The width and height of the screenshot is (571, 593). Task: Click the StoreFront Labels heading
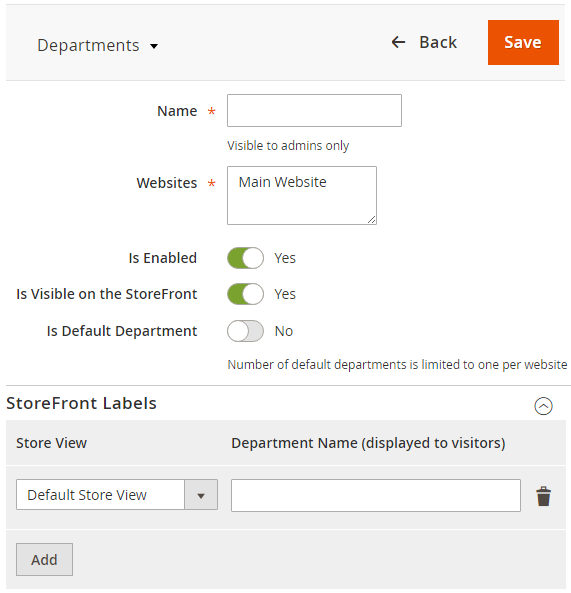pyautogui.click(x=81, y=403)
